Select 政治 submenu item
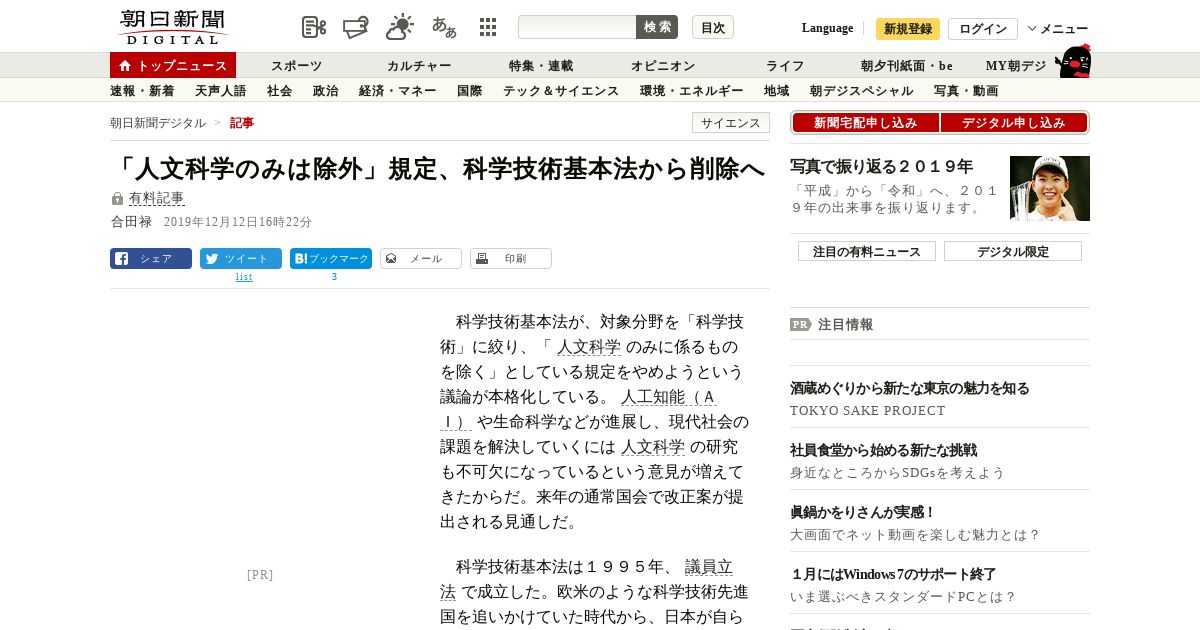This screenshot has height=630, width=1200. (x=326, y=91)
